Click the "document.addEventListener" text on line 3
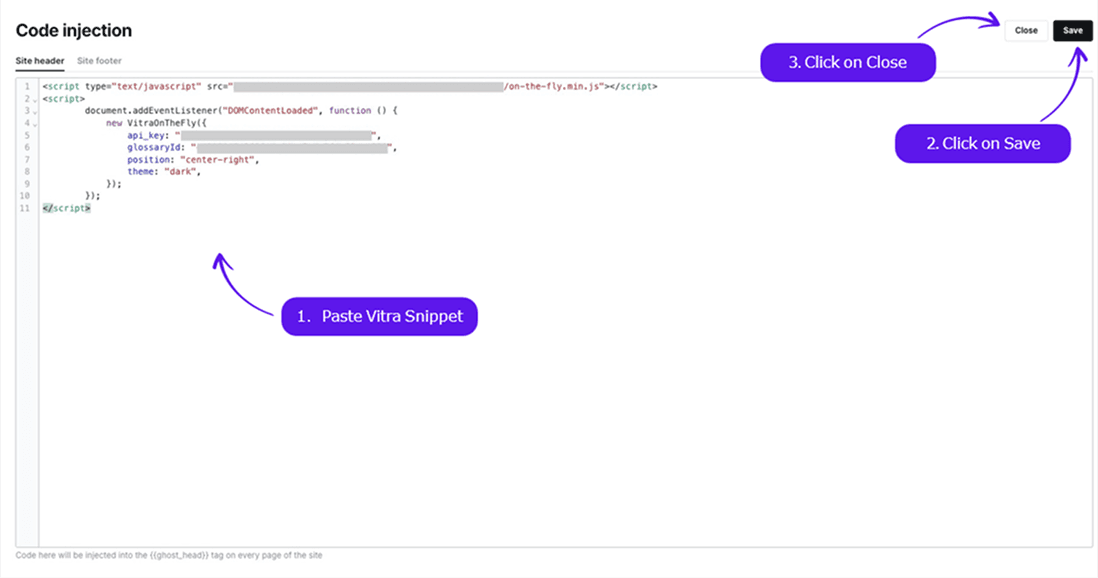The width and height of the screenshot is (1098, 578). (x=151, y=111)
